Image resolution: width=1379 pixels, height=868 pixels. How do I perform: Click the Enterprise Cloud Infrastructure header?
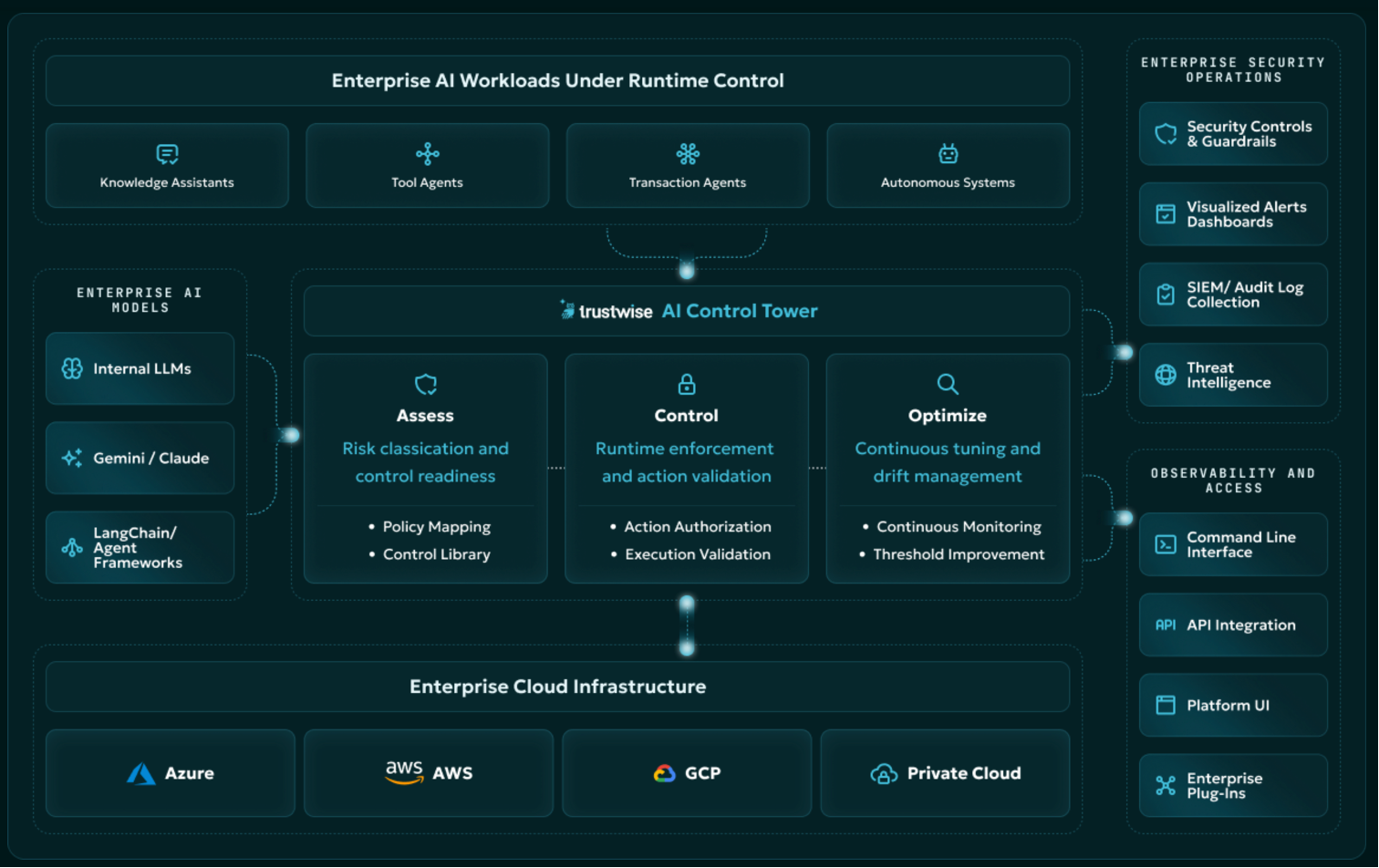[558, 687]
